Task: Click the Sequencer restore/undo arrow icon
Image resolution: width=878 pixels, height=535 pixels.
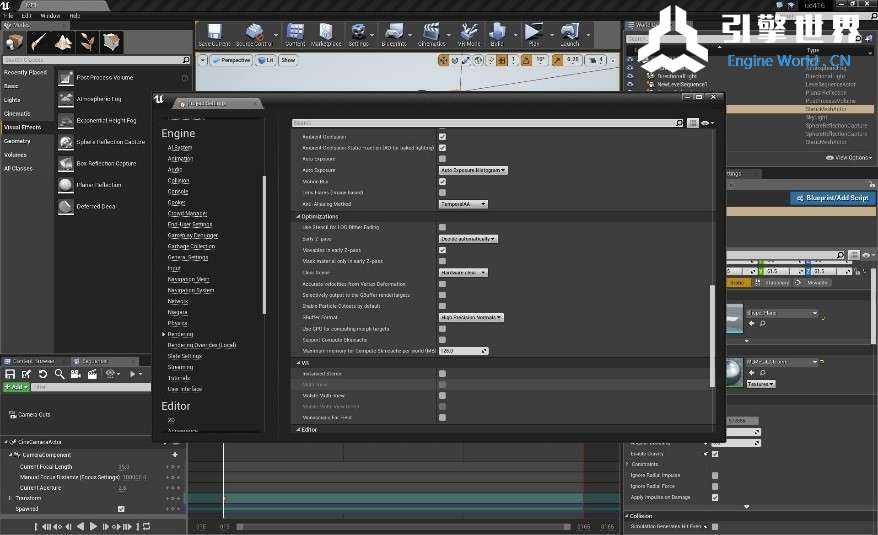Action: coord(43,374)
